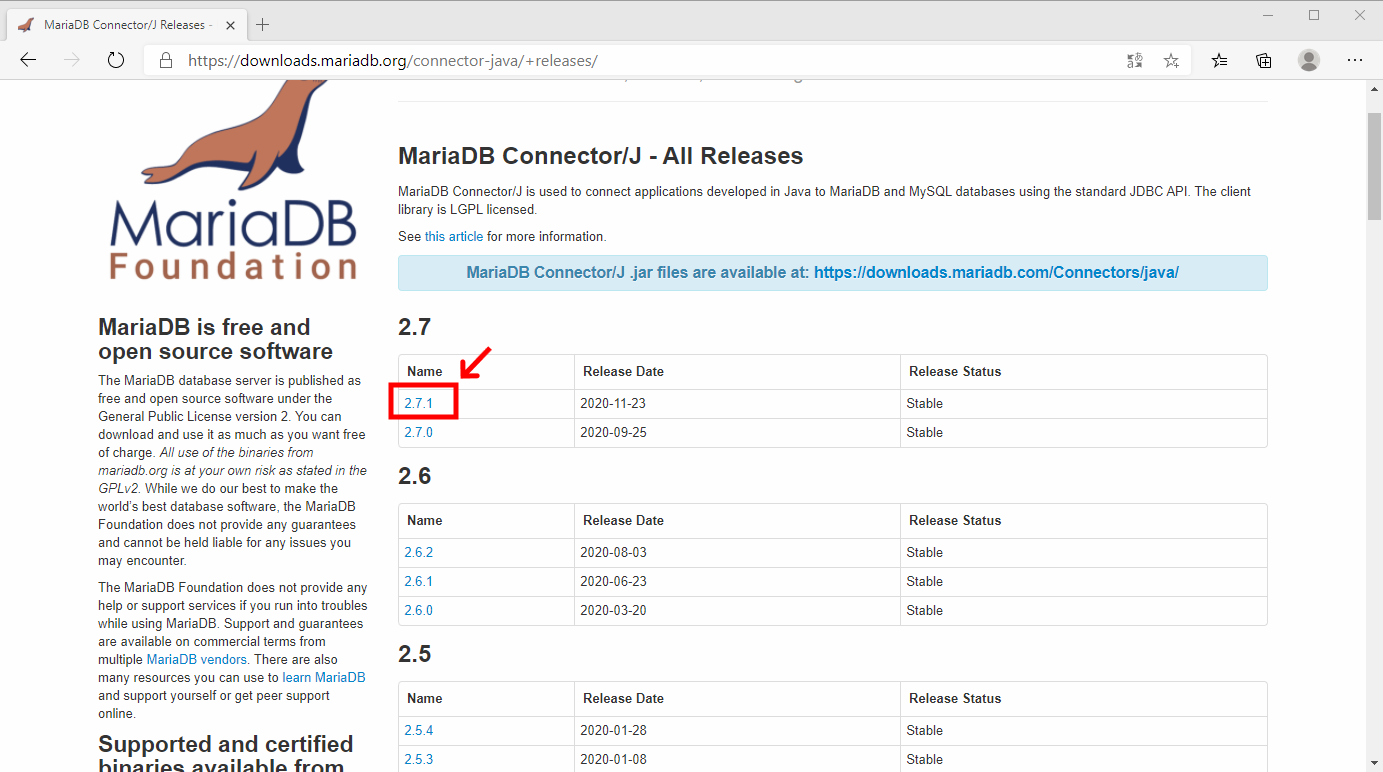Click the 2.7 section heading
This screenshot has width=1383, height=772.
pos(414,327)
